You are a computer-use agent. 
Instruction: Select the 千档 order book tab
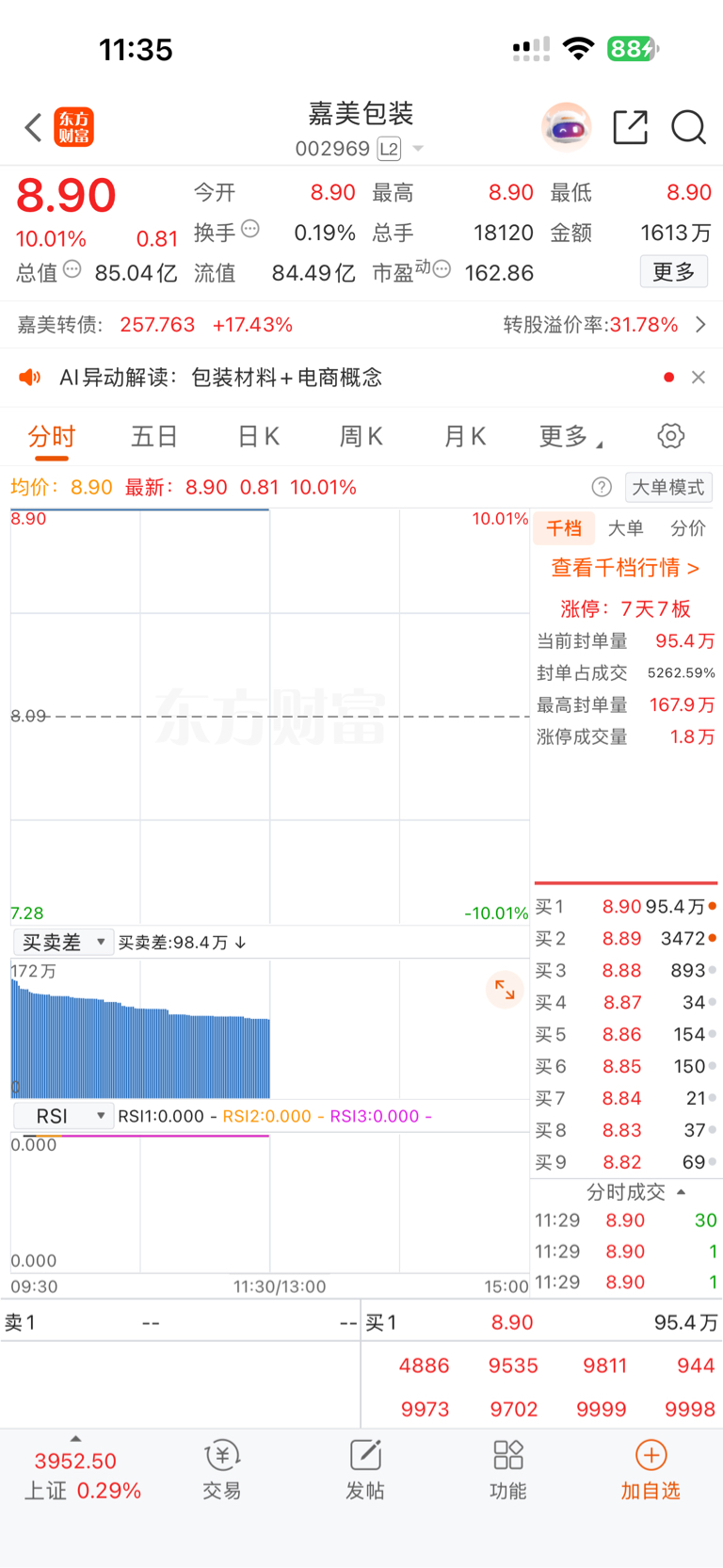point(564,528)
